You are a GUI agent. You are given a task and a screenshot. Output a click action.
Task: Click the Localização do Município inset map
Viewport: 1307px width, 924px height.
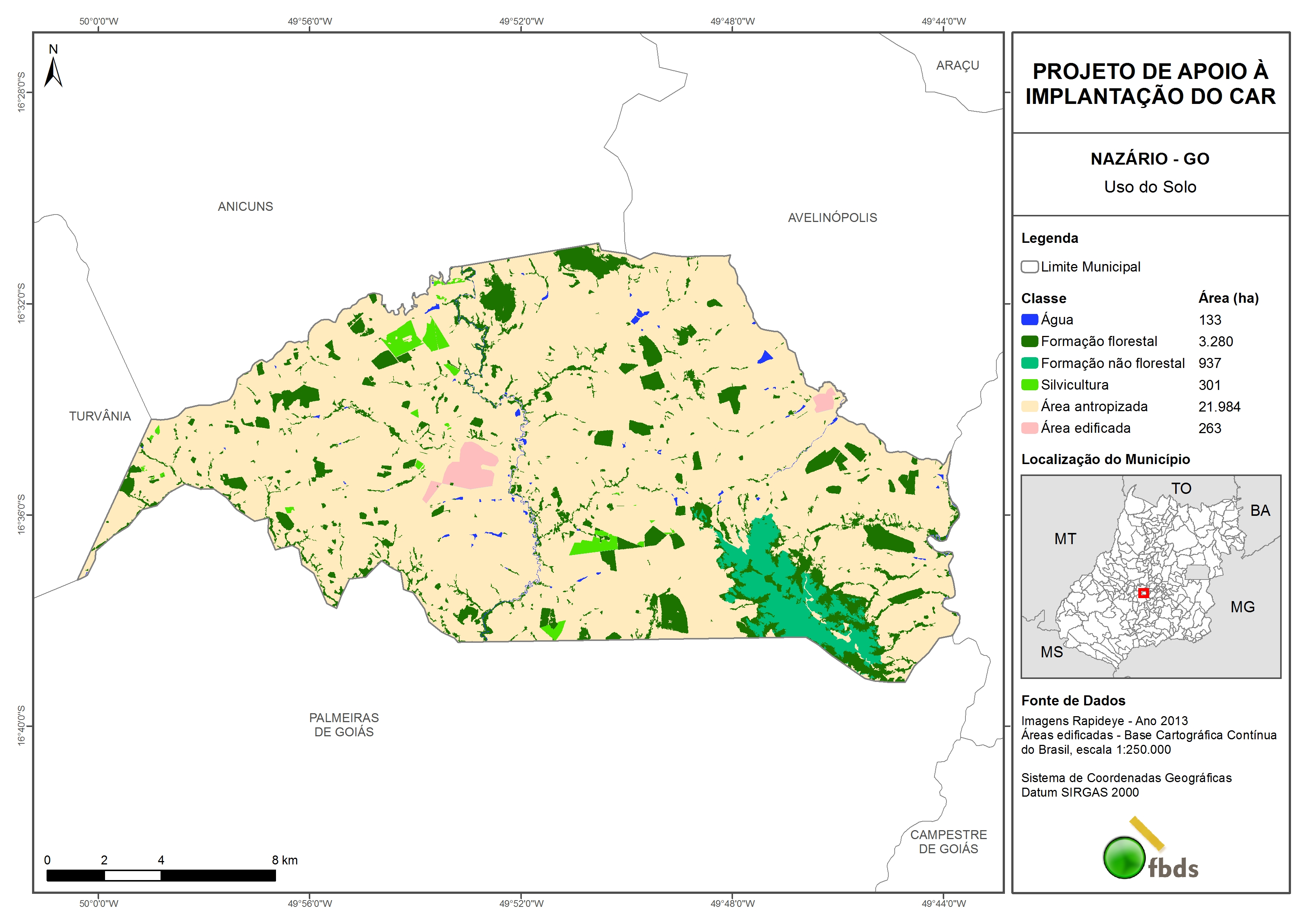[x=1151, y=576]
